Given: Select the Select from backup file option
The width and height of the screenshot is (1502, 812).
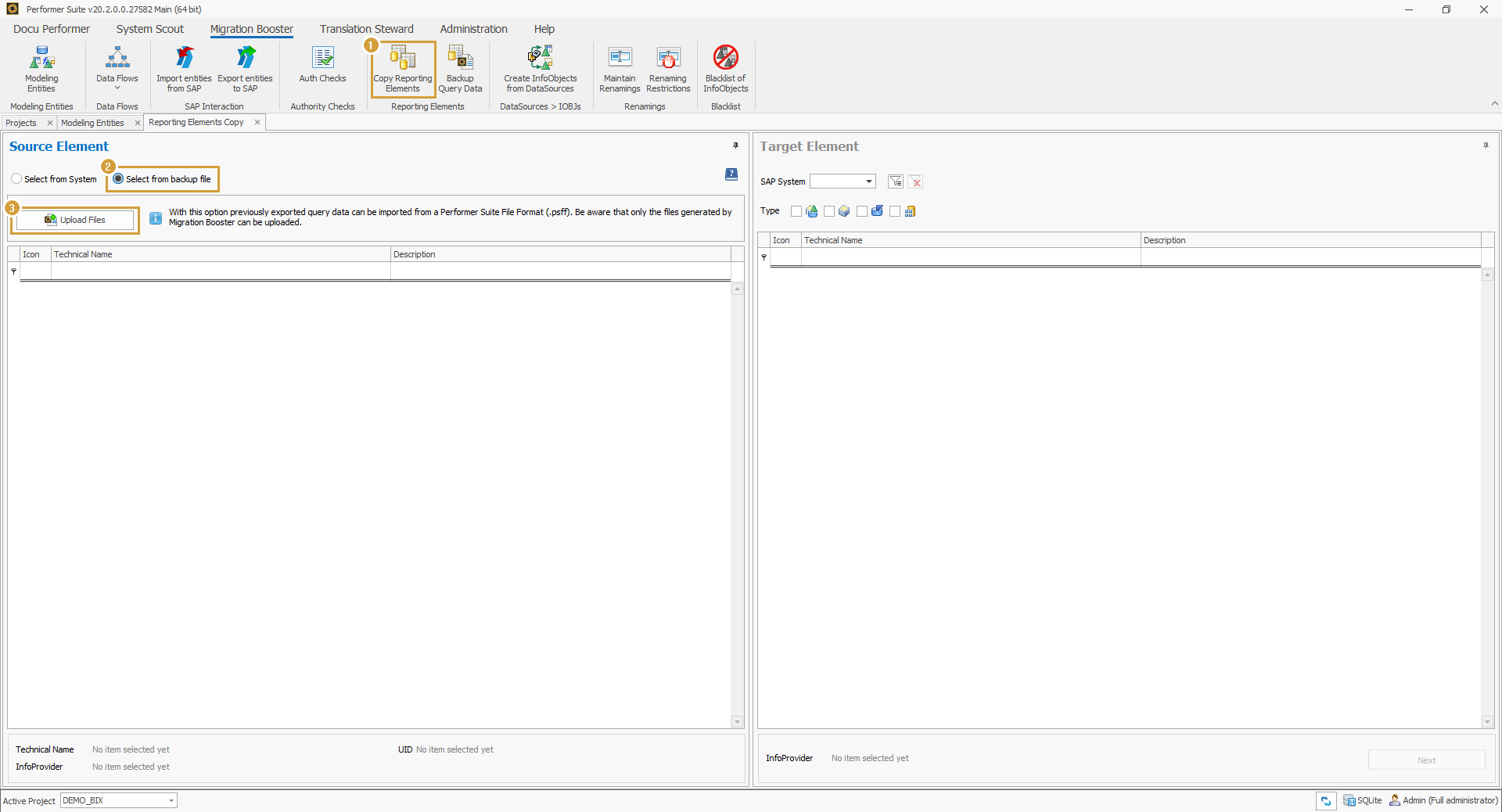Looking at the screenshot, I should [x=118, y=179].
